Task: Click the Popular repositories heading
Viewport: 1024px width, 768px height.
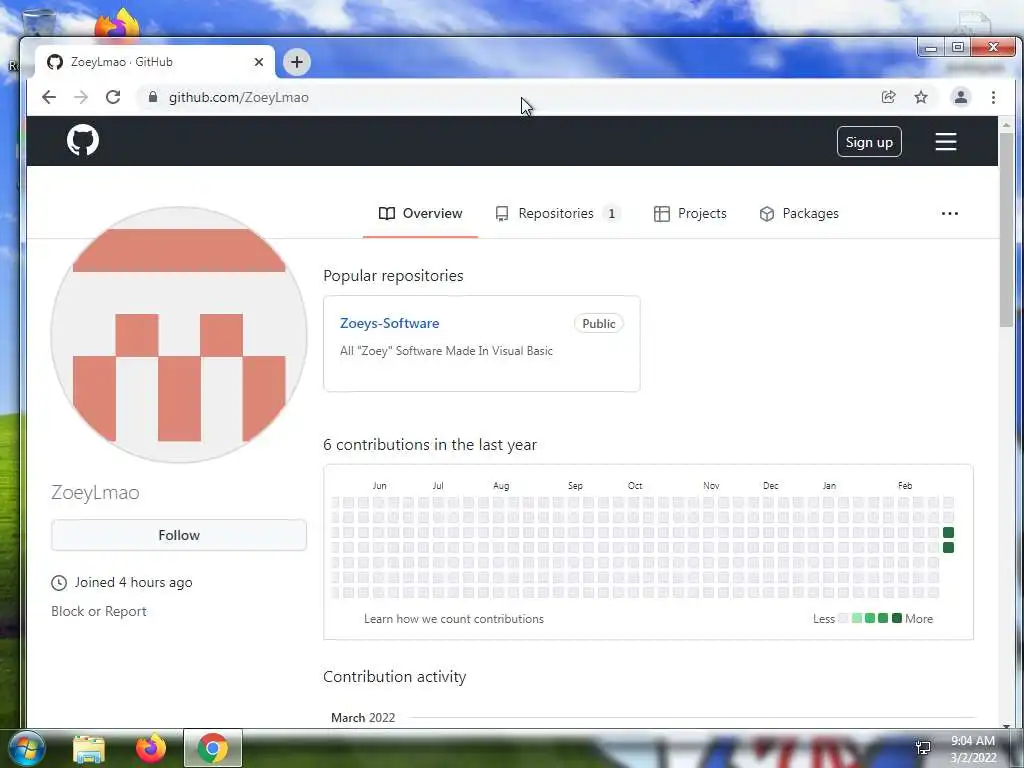Action: (x=393, y=276)
